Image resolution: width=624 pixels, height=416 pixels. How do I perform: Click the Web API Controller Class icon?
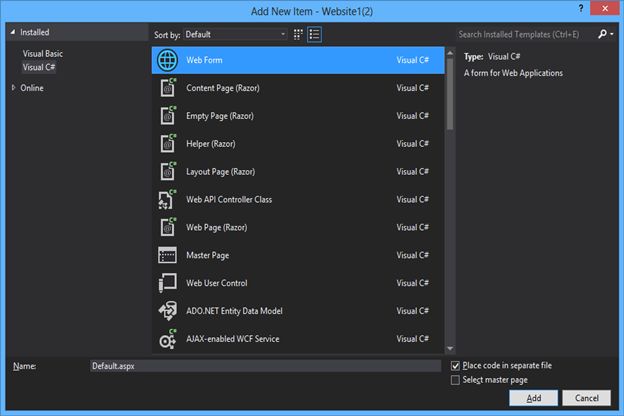(167, 199)
